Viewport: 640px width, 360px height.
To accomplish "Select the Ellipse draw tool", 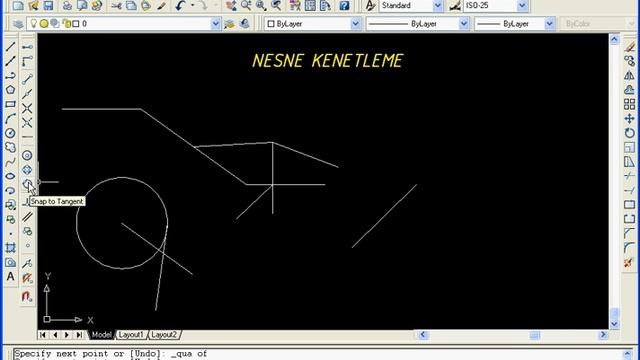I will (x=11, y=176).
